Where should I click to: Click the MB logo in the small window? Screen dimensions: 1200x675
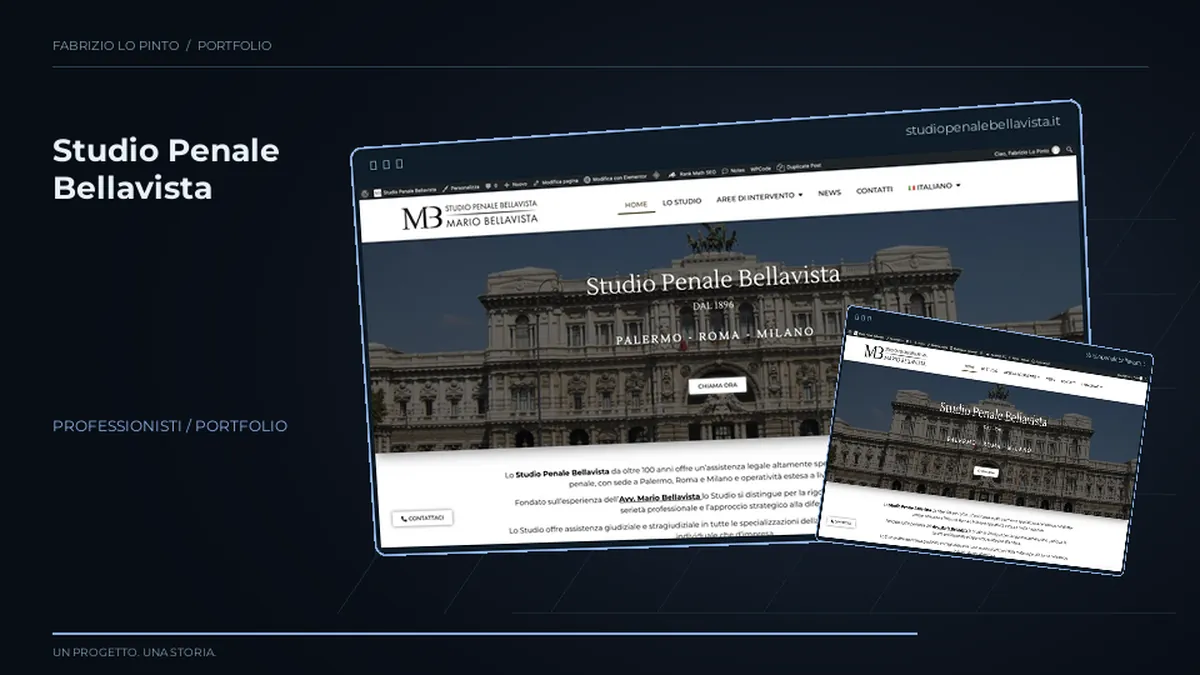pyautogui.click(x=894, y=354)
